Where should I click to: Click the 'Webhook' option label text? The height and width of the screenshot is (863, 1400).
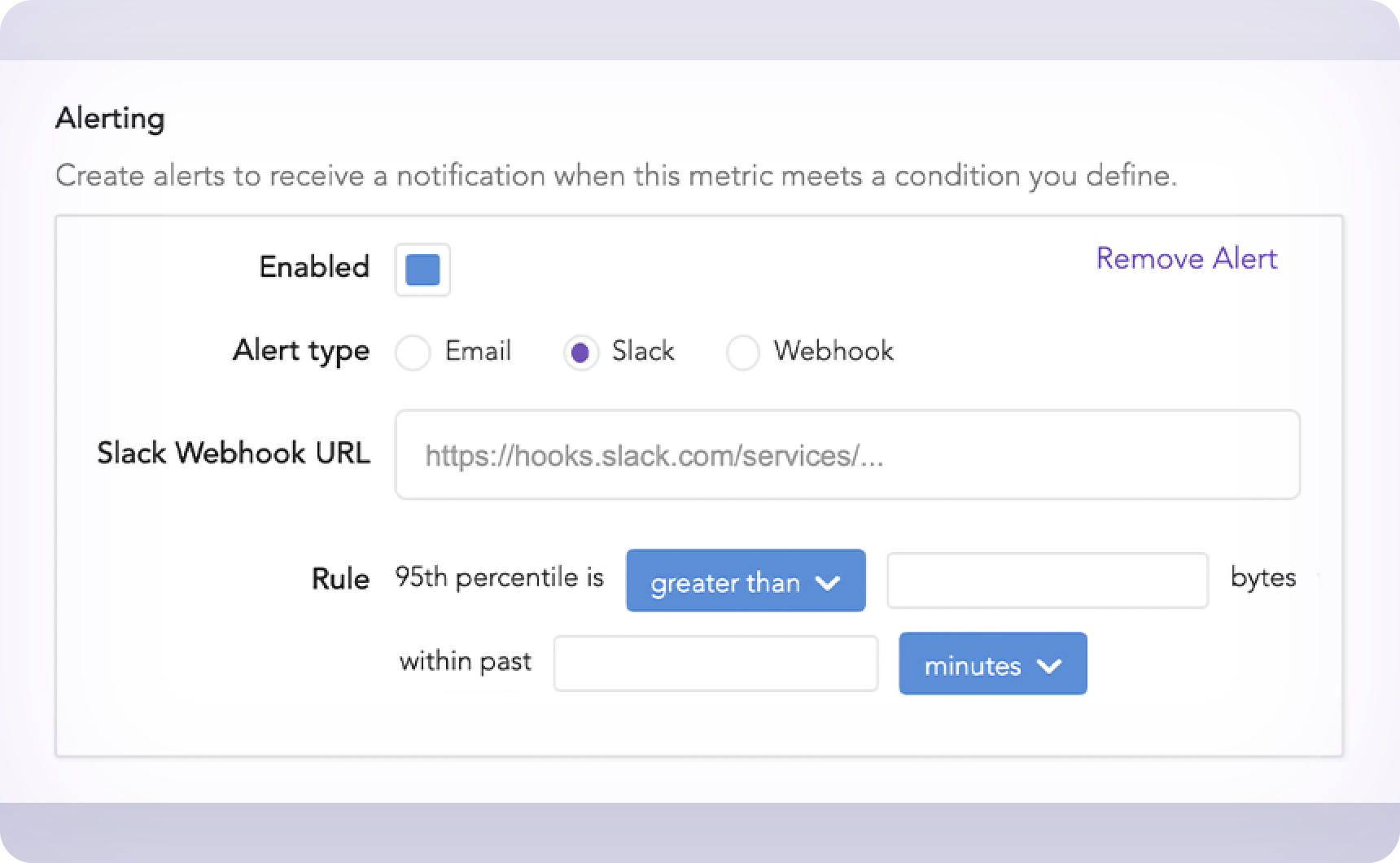[x=833, y=351]
